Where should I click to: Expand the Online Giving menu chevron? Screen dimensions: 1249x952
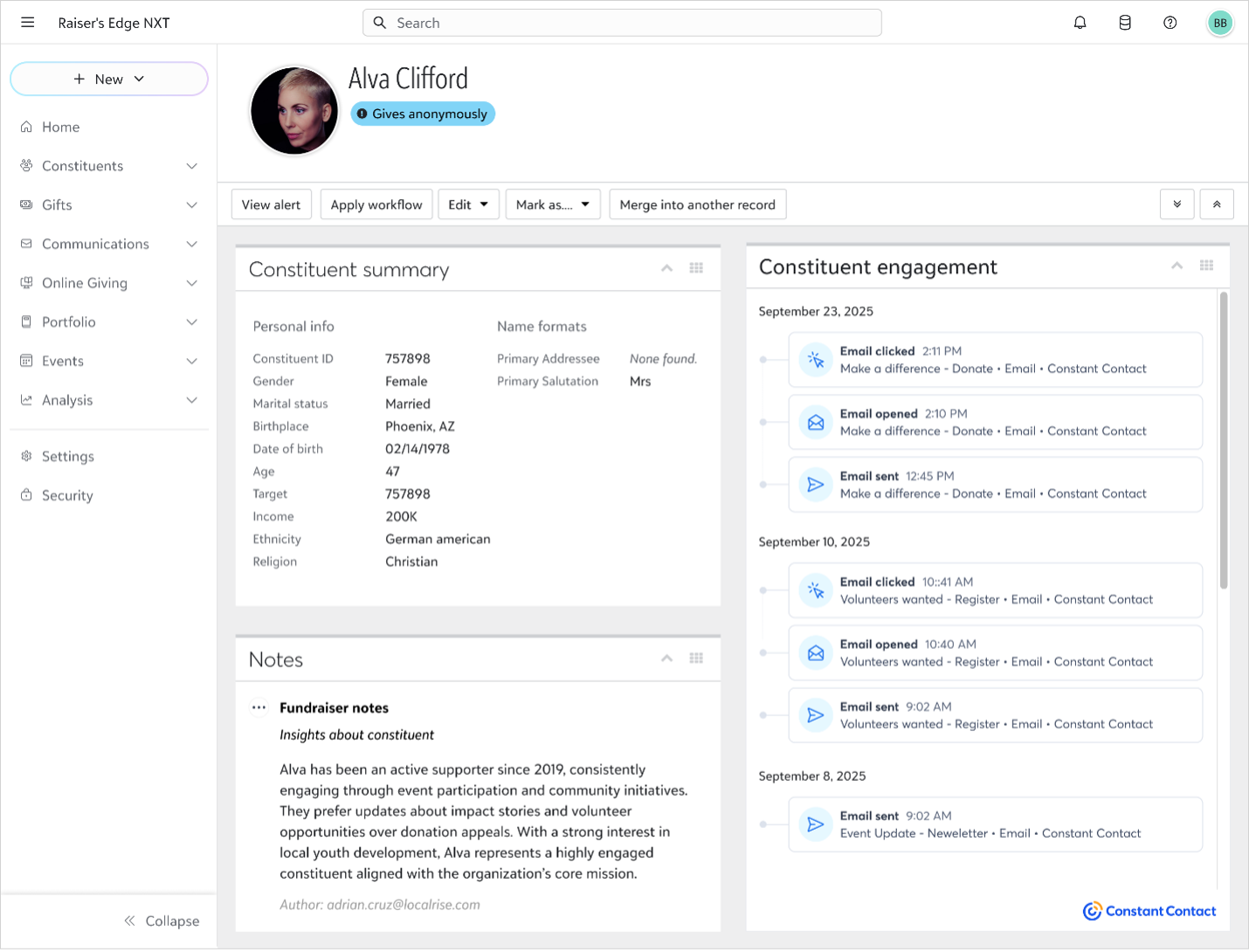pos(192,283)
